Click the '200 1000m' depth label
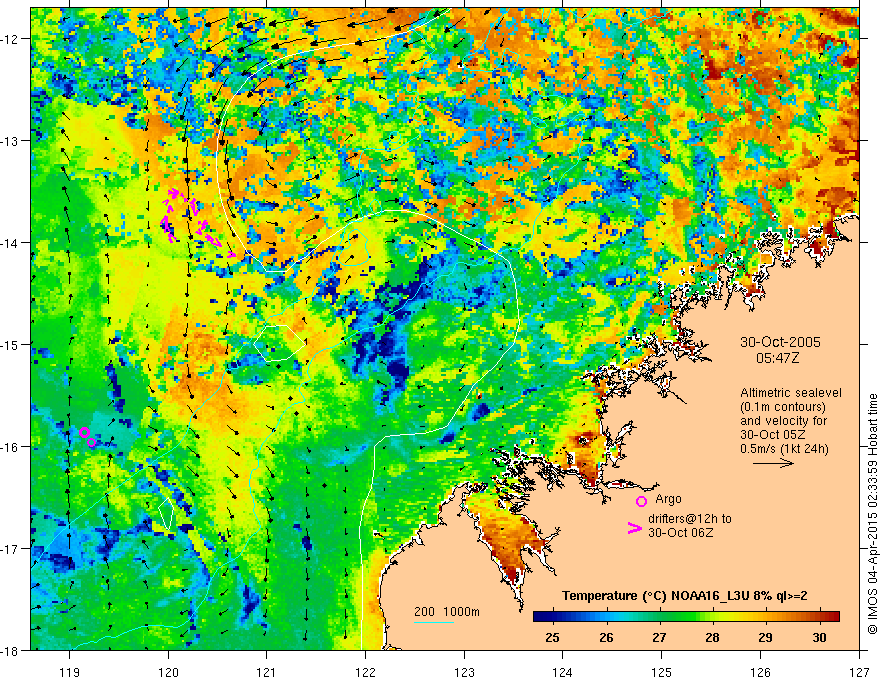This screenshot has height=680, width=880. [447, 612]
